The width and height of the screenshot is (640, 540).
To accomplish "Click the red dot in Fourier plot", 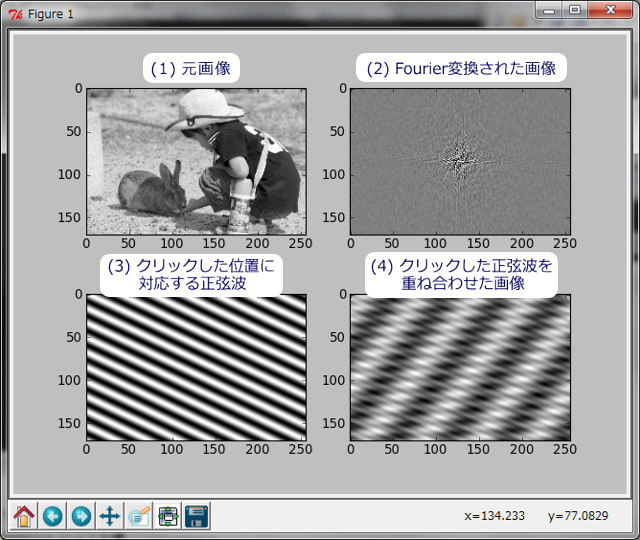I will click(x=473, y=142).
